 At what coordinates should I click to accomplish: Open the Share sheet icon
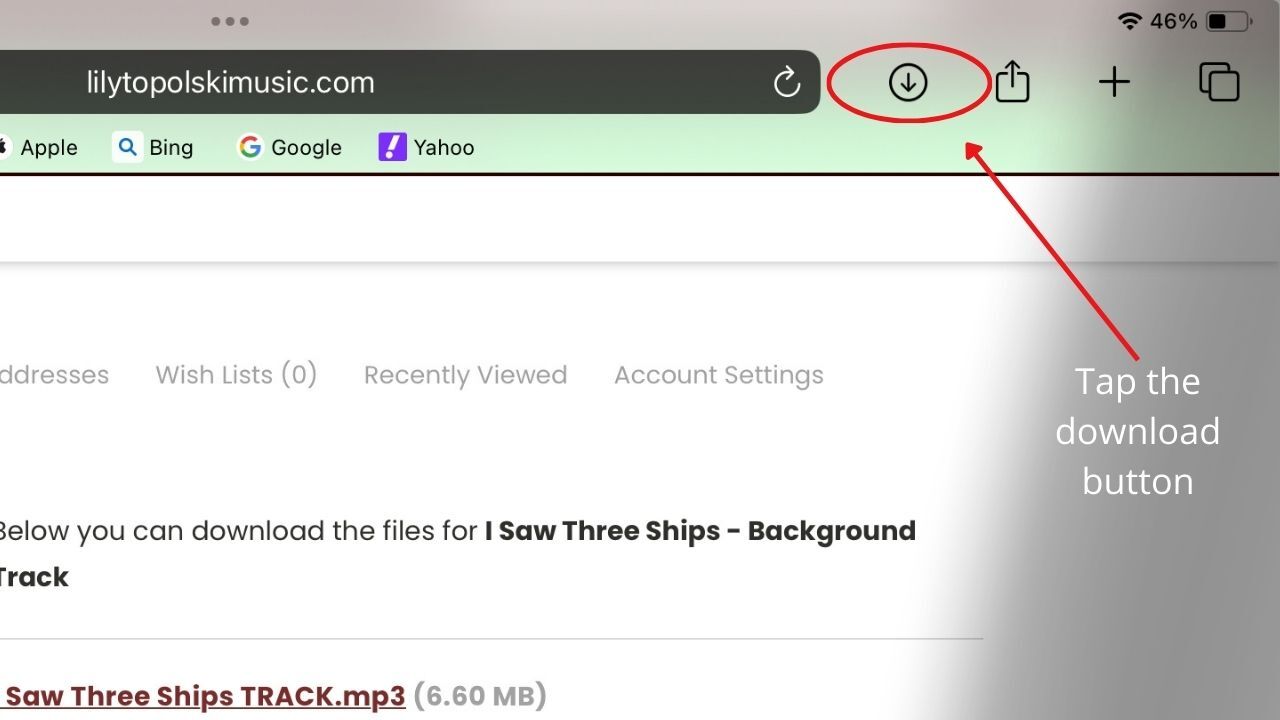(1012, 82)
